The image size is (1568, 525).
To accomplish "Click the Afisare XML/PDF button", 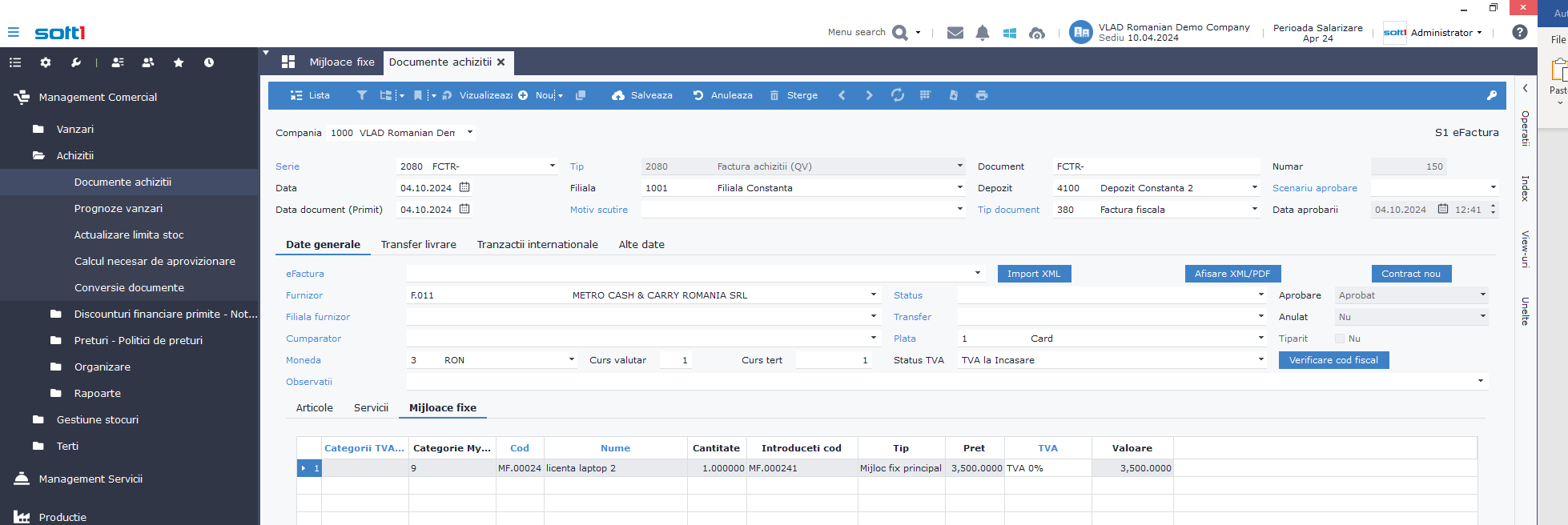I will pos(1232,274).
